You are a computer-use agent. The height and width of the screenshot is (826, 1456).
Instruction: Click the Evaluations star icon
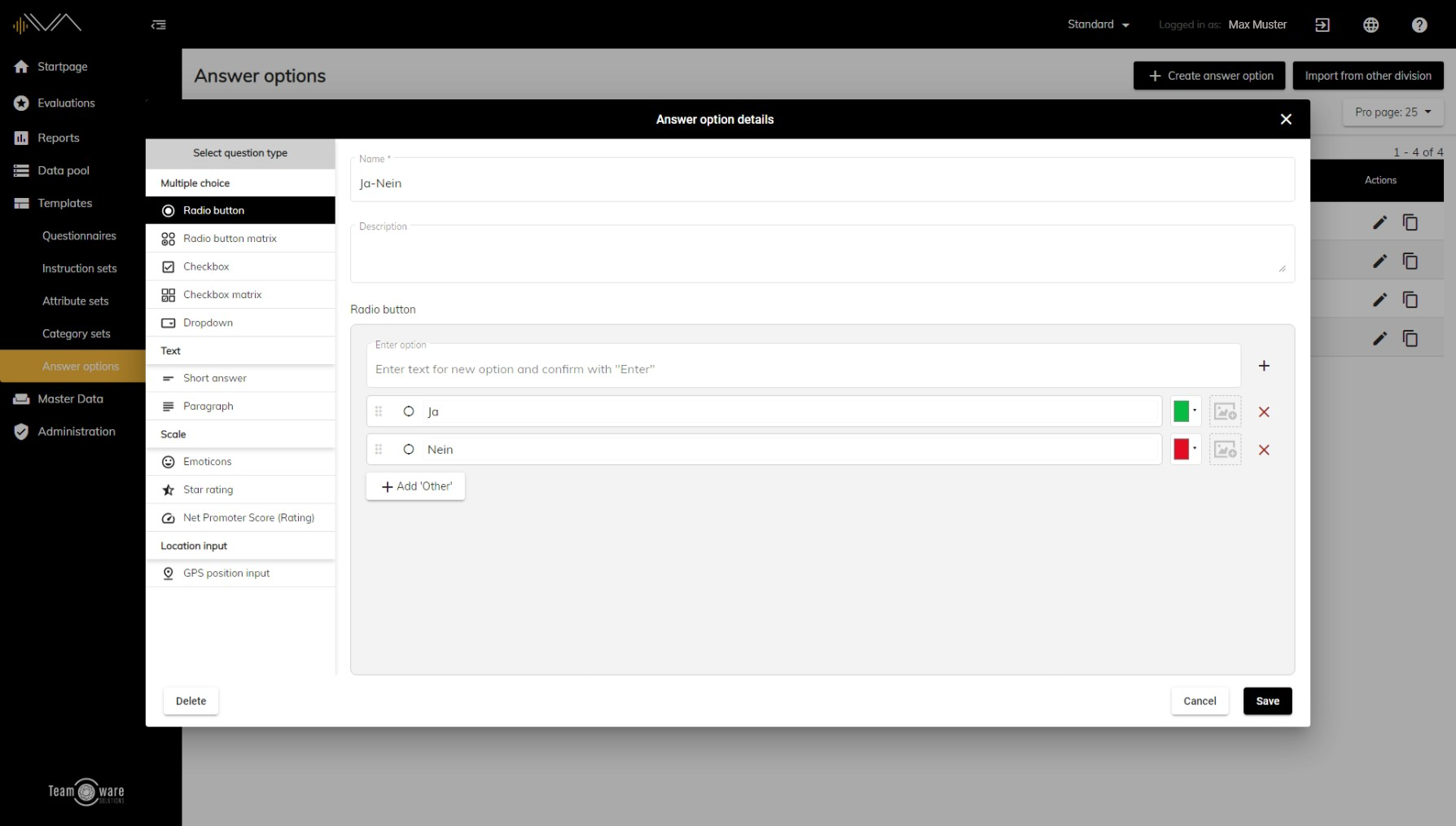coord(21,103)
